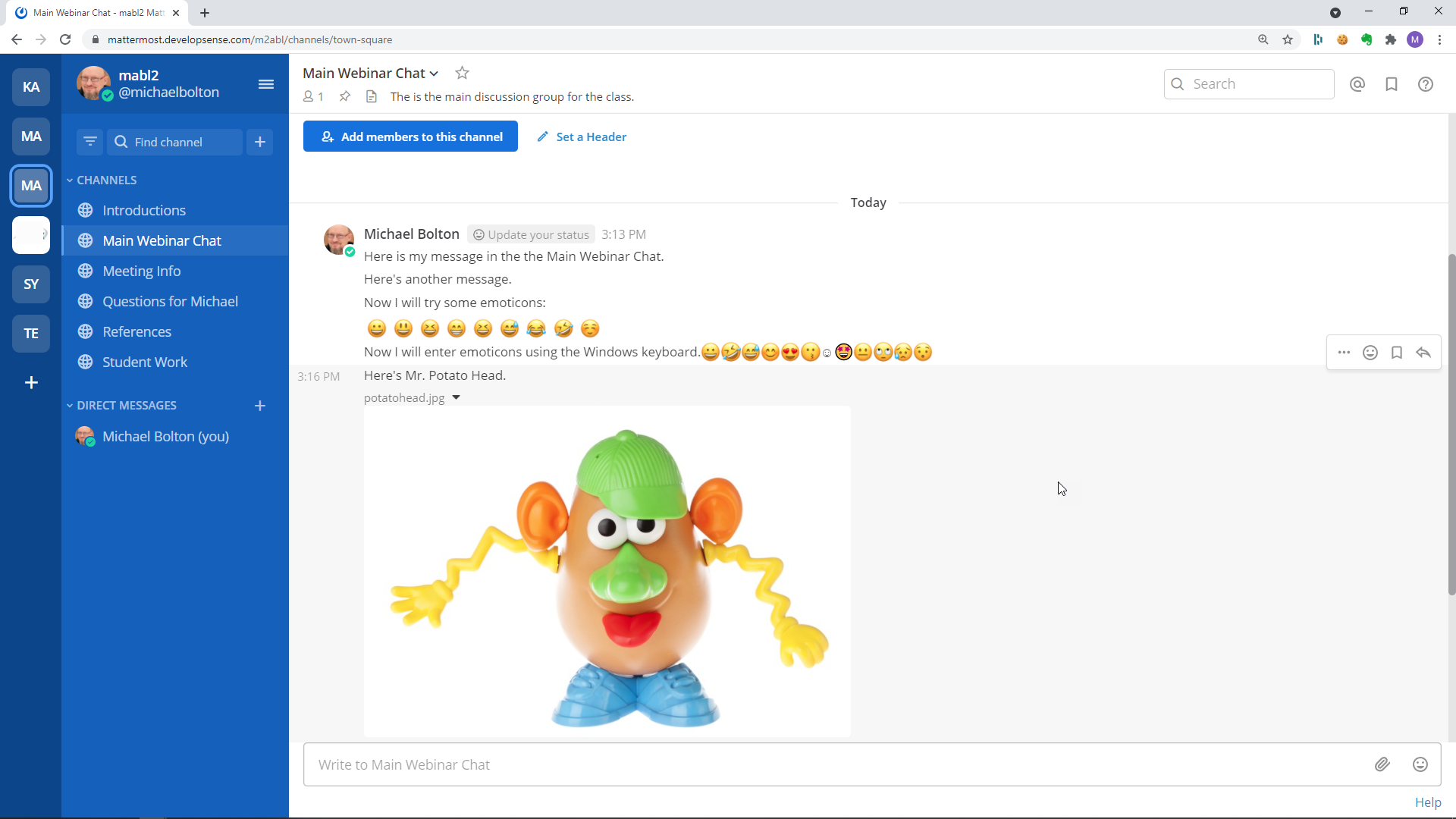Open emoji picker in message box
Viewport: 1456px width, 819px height.
tap(1420, 764)
